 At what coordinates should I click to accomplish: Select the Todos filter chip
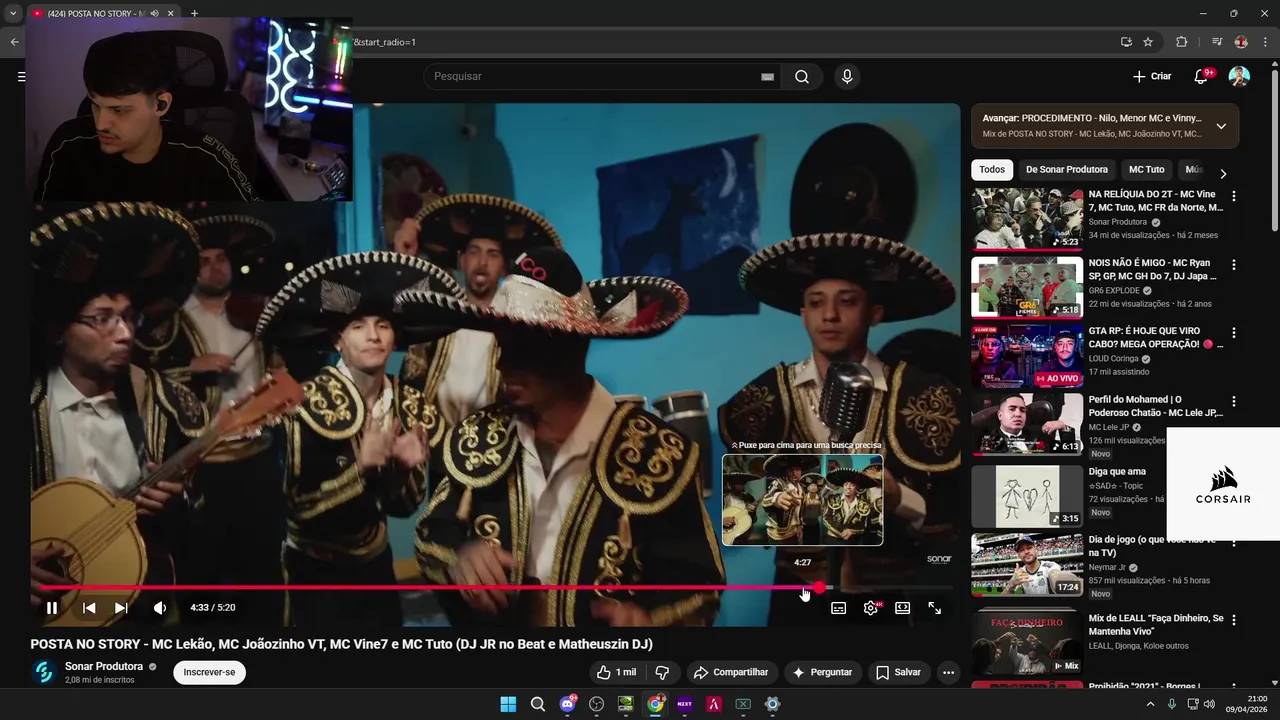coord(992,170)
